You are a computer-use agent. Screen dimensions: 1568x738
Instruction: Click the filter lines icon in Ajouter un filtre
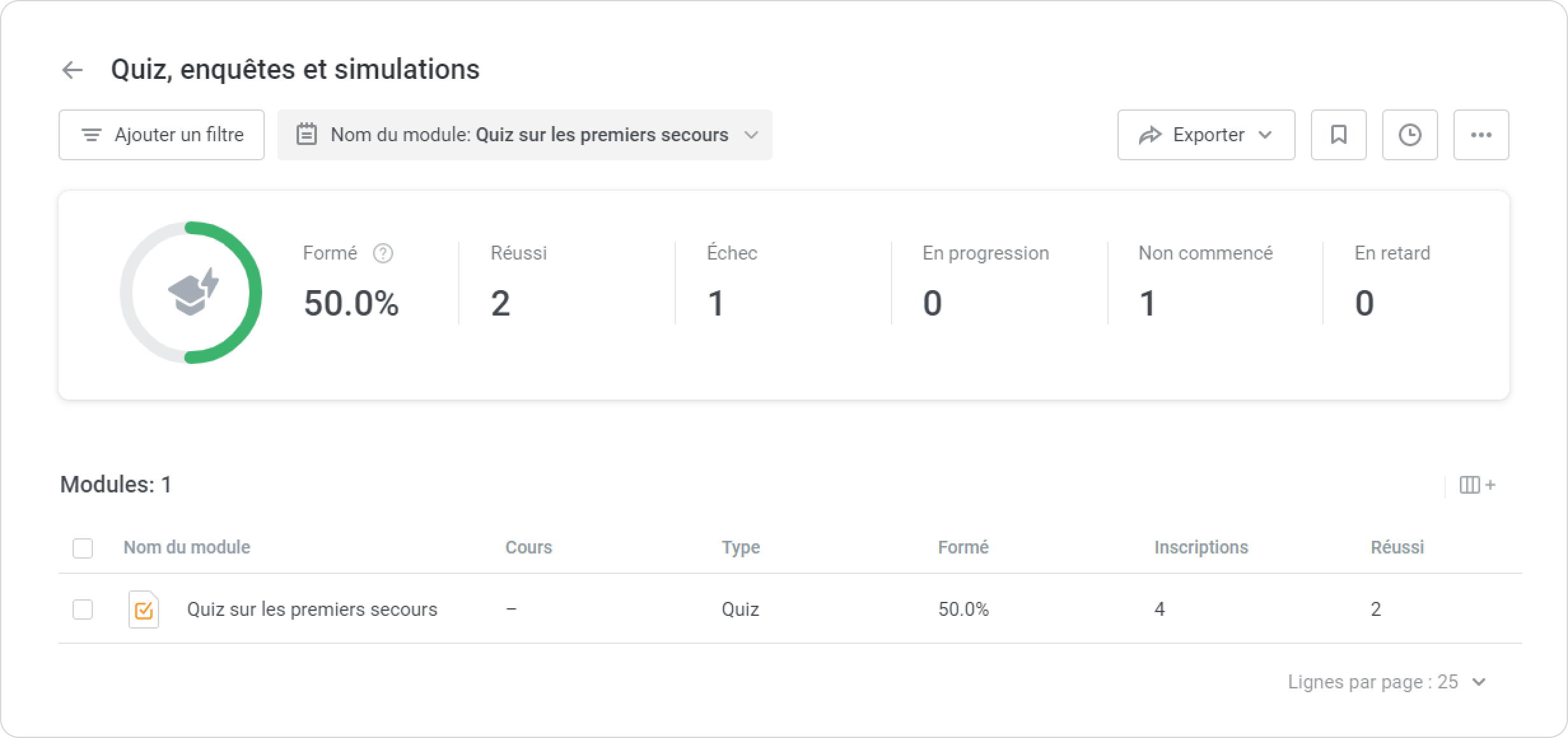(x=92, y=135)
